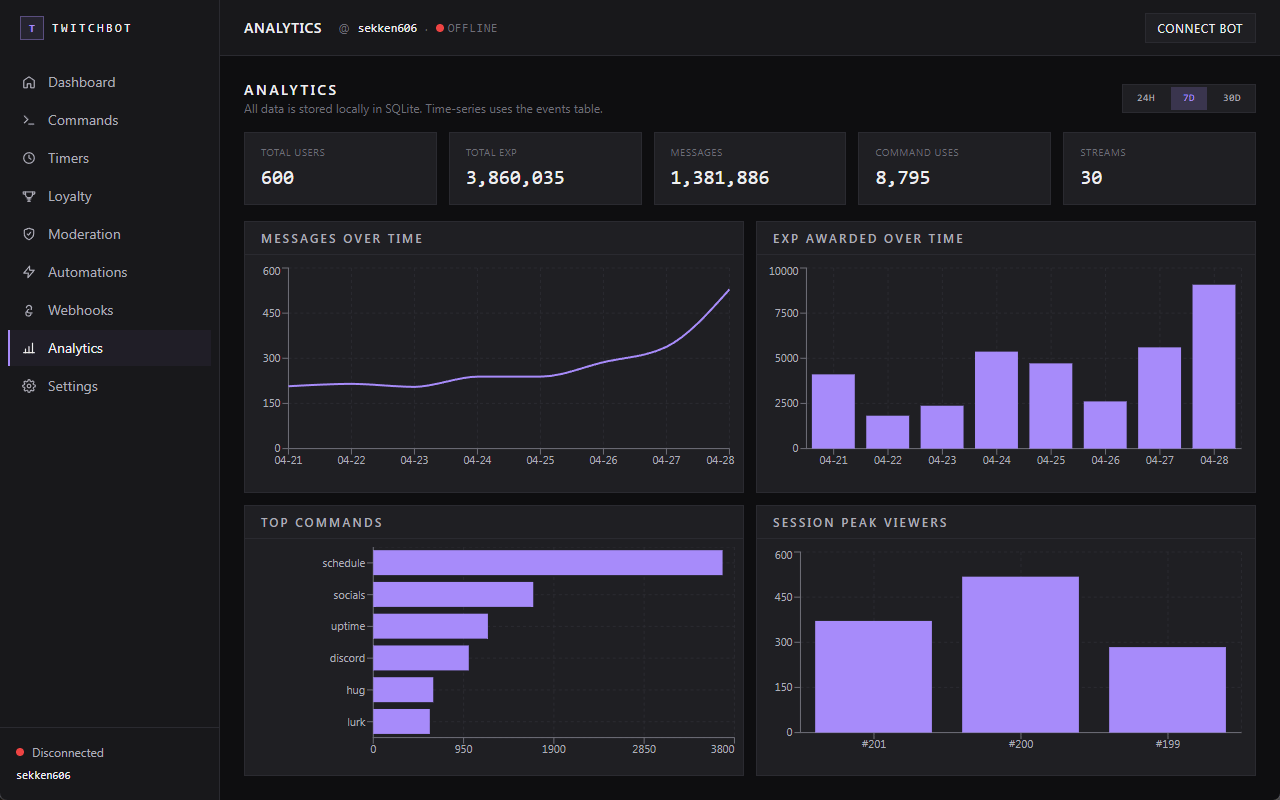The width and height of the screenshot is (1280, 800).
Task: Switch time range to 30D
Action: tap(1232, 98)
